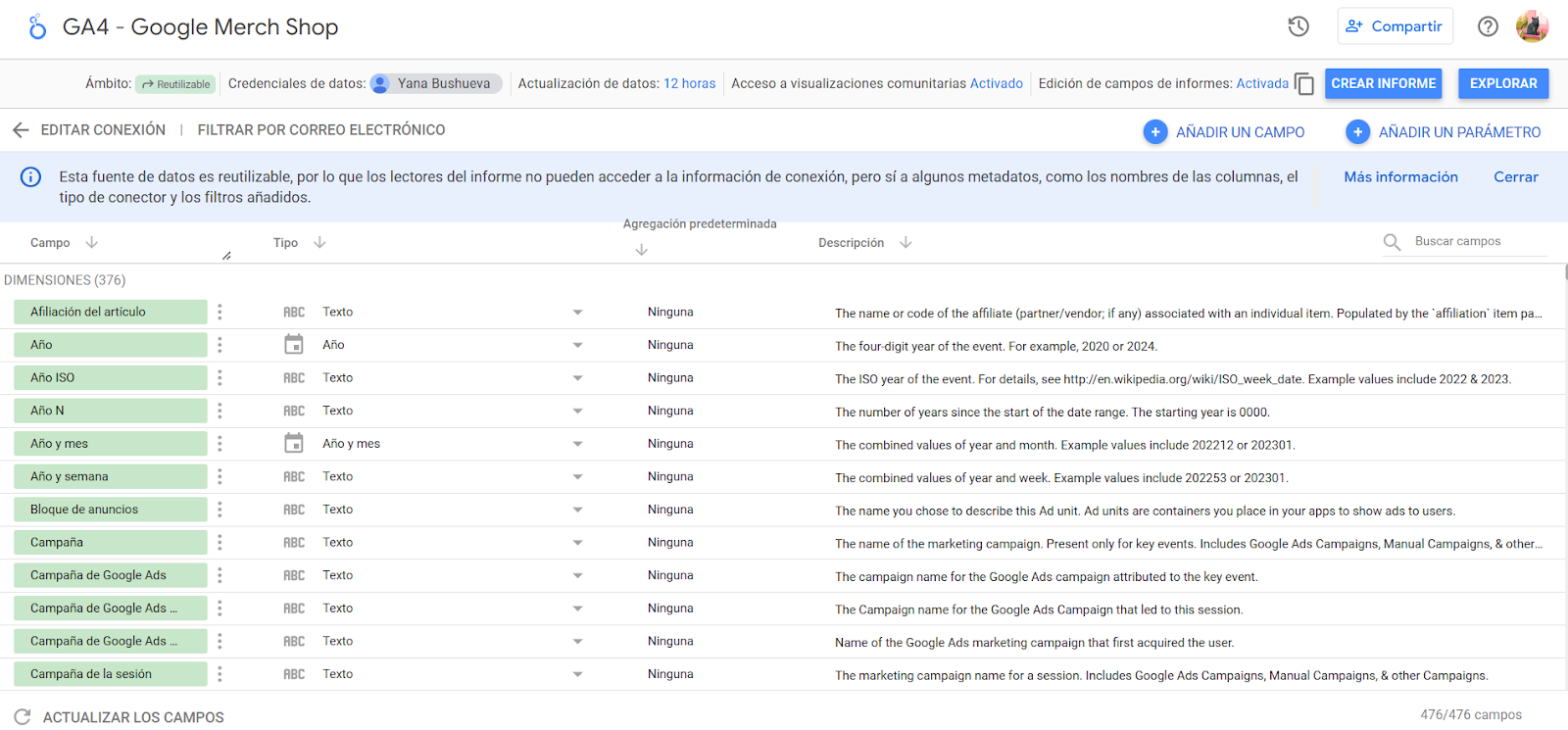Open type dropdown for Bloque de anuncios
This screenshot has height=730, width=1568.
point(577,510)
